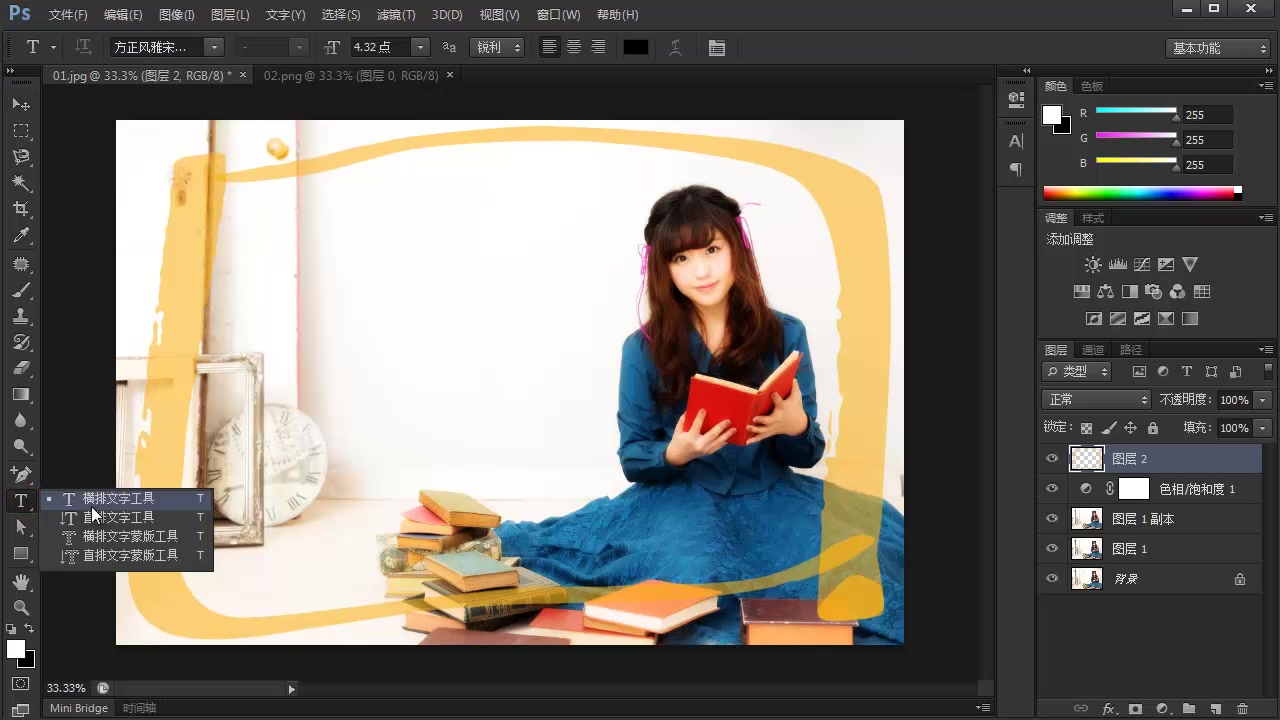Toggle lock all

point(1152,428)
